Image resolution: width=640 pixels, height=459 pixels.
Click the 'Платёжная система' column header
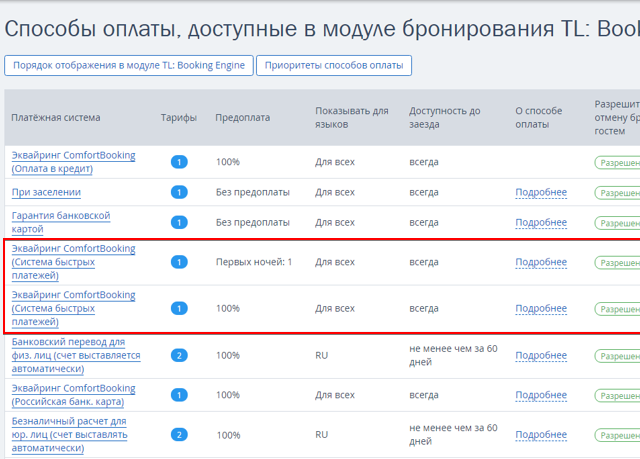pos(56,118)
